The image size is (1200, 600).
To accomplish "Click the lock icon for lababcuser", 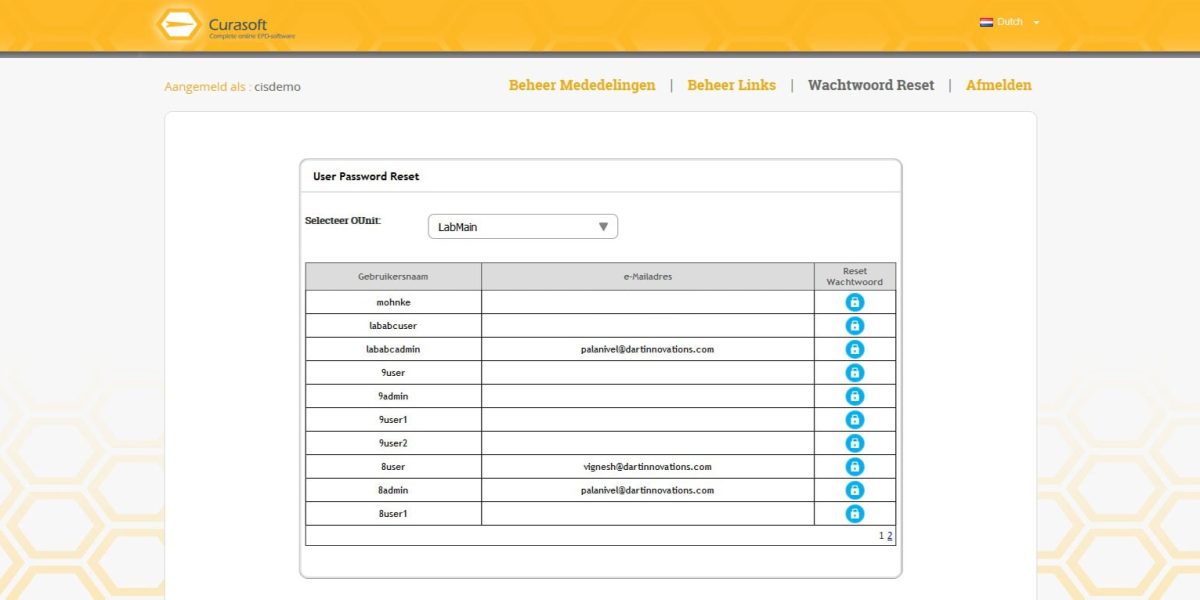I will pos(855,325).
